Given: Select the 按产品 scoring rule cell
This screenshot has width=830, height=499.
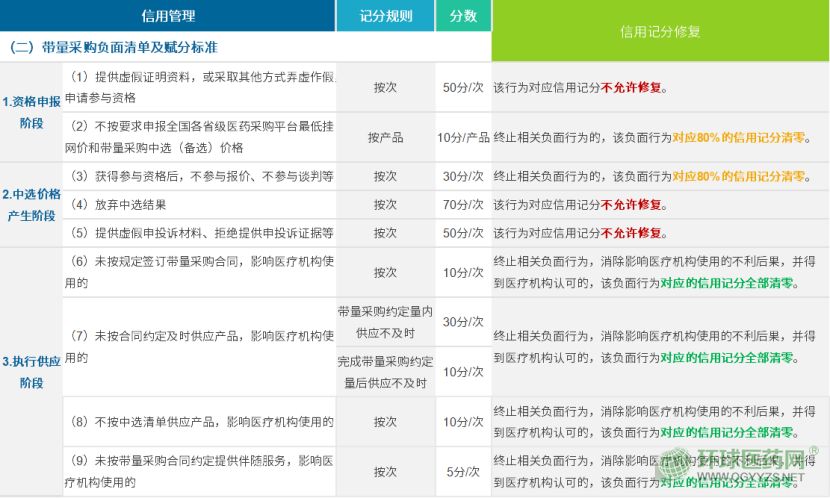Looking at the screenshot, I should tap(385, 137).
